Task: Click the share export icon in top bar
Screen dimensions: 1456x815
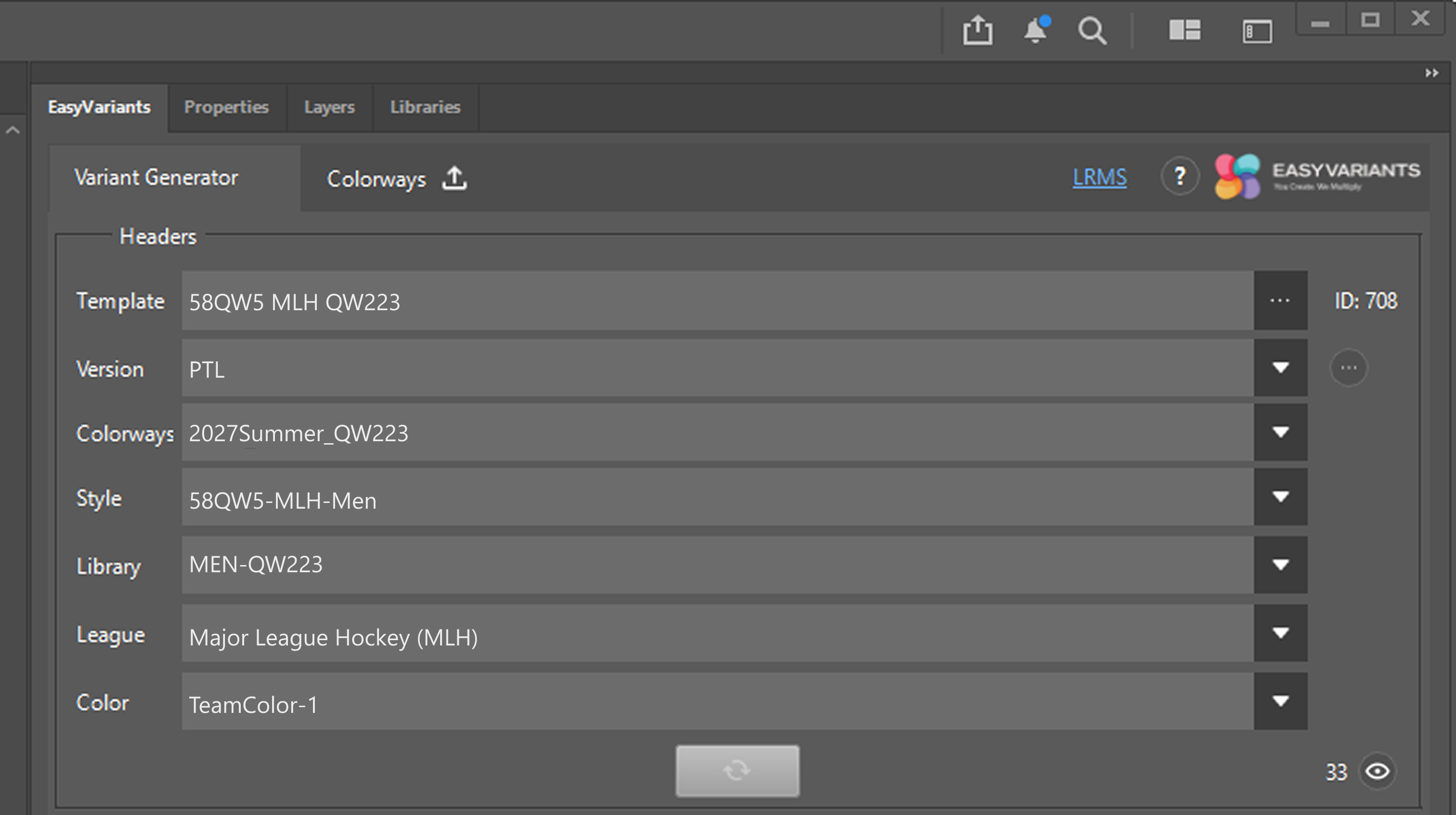Action: (x=977, y=30)
